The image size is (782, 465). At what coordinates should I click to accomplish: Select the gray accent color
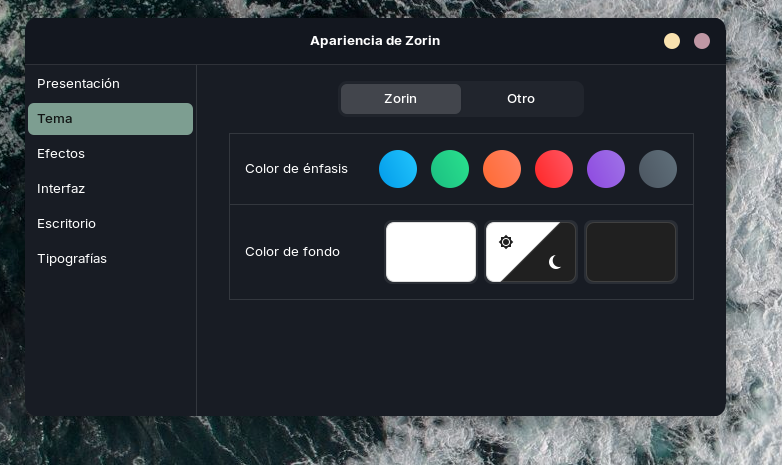coord(658,169)
